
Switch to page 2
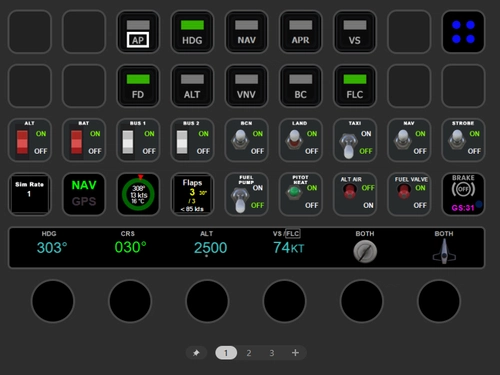click(x=249, y=353)
